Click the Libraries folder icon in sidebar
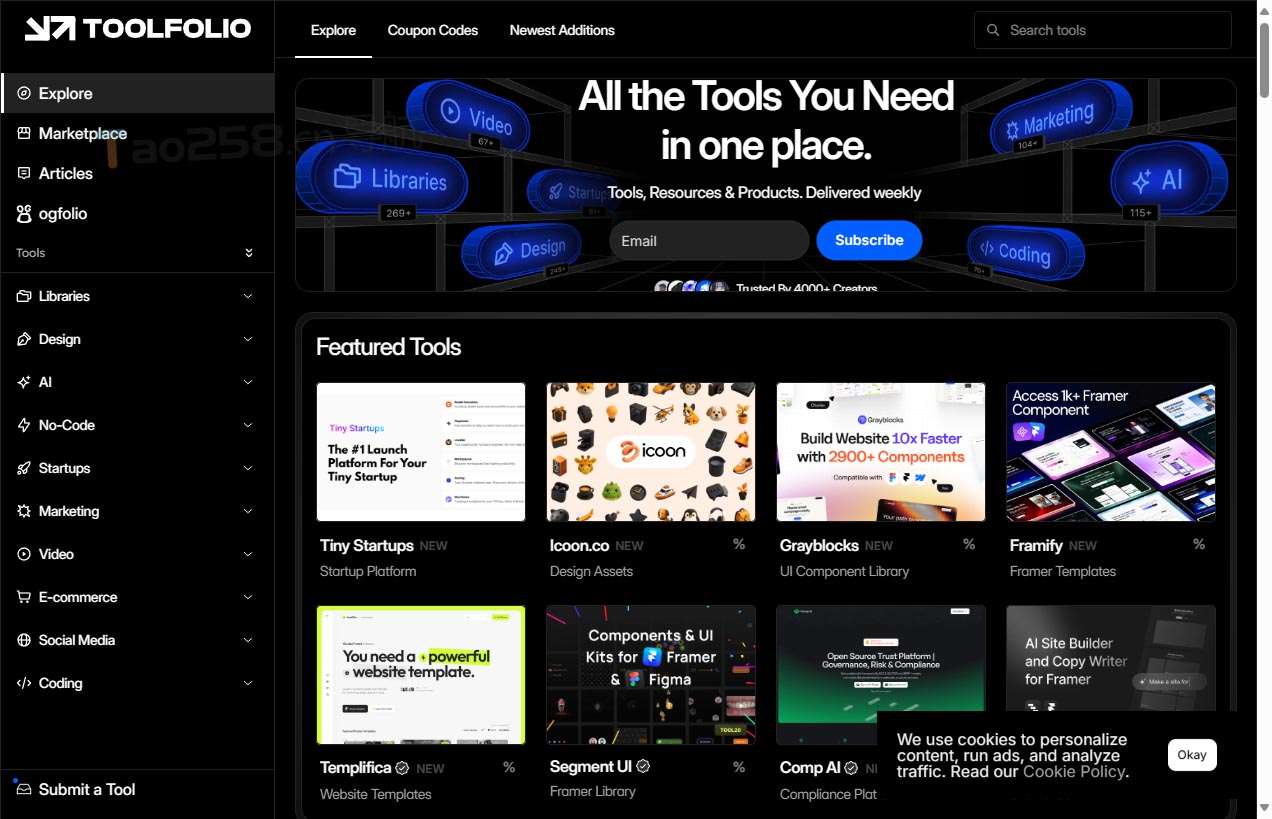1272x819 pixels. coord(24,296)
